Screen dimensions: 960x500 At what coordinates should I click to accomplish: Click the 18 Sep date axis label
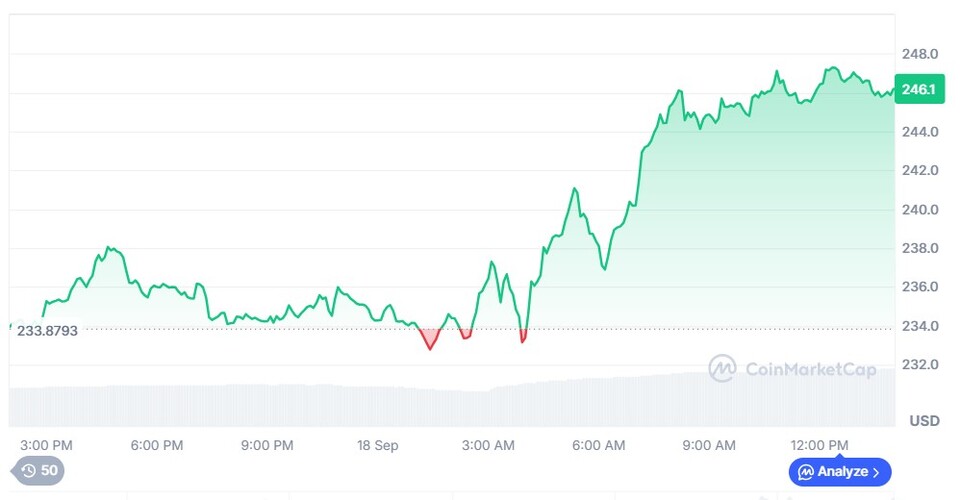(377, 445)
